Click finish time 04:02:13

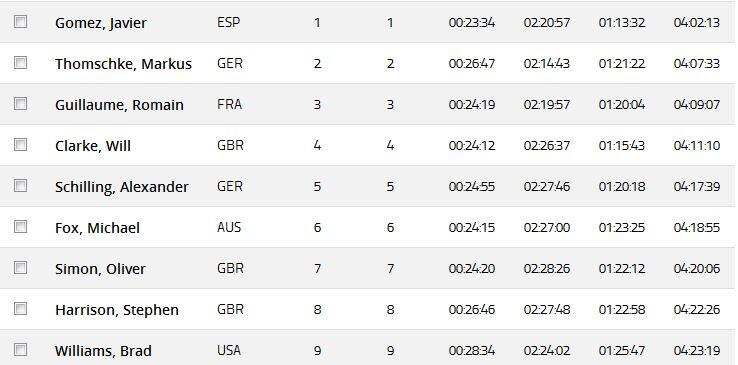[697, 23]
